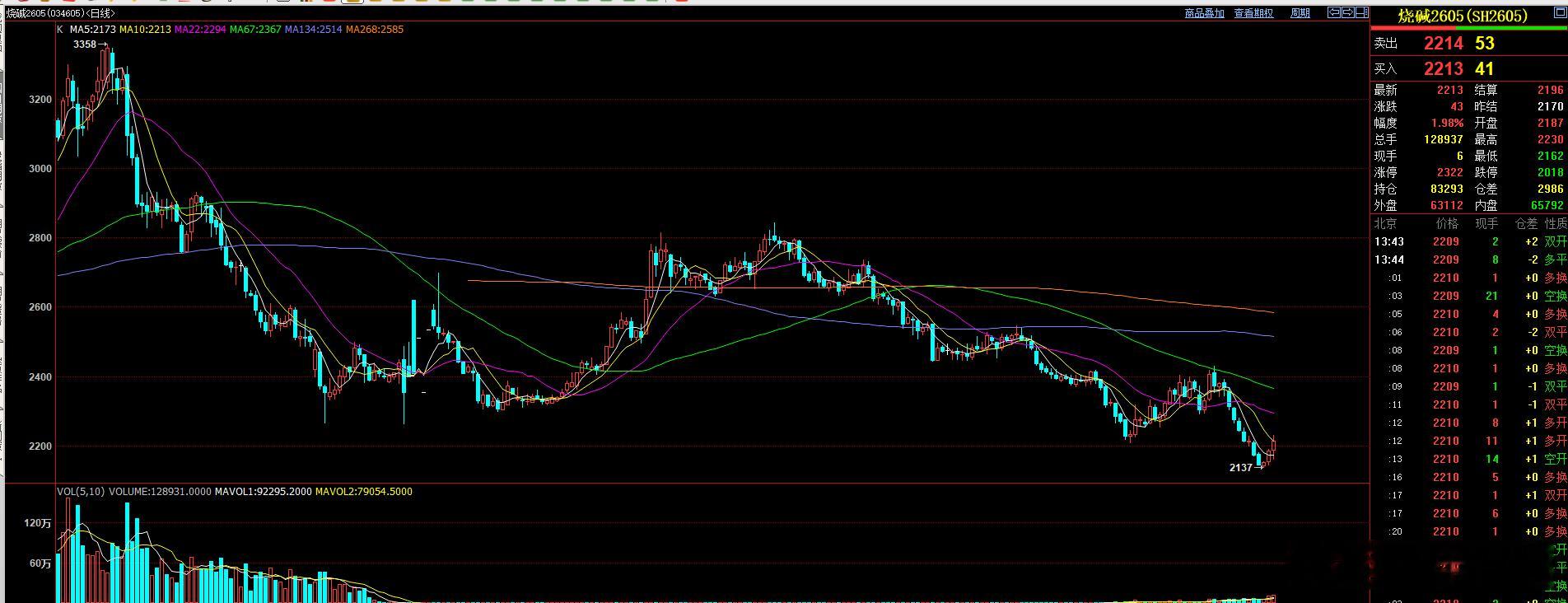Select the 13:44 tick trade row

click(1470, 259)
